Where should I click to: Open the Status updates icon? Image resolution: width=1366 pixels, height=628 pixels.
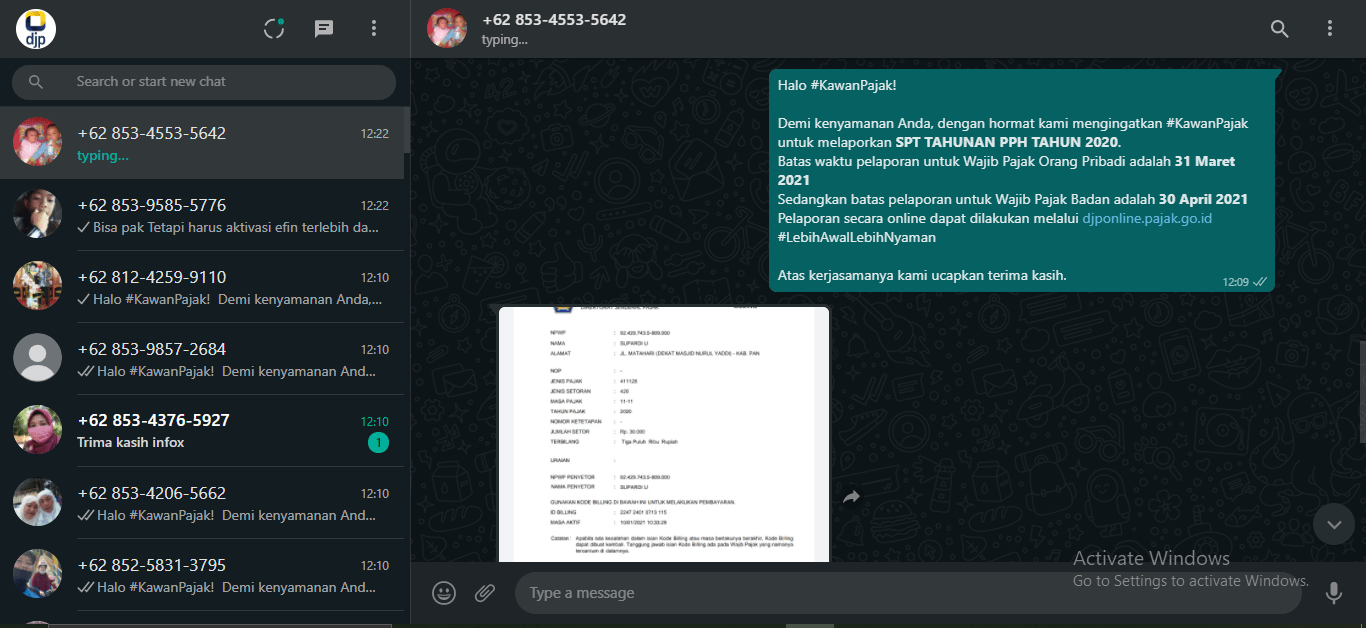(274, 29)
